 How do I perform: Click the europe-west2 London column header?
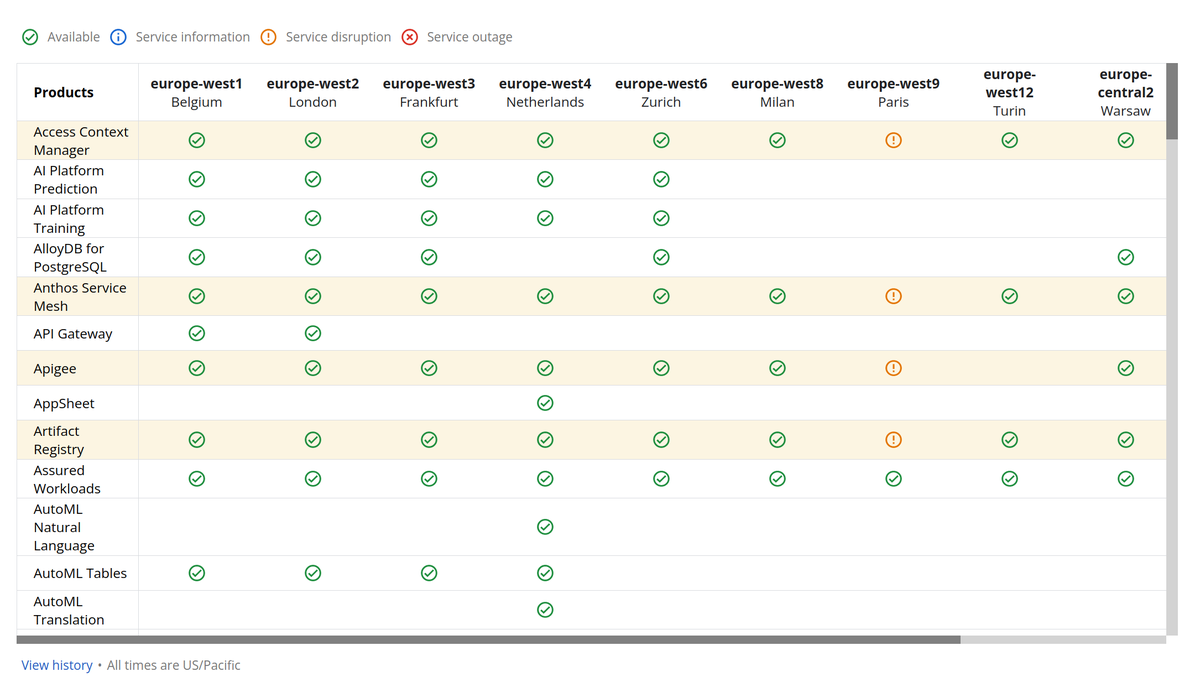[313, 93]
